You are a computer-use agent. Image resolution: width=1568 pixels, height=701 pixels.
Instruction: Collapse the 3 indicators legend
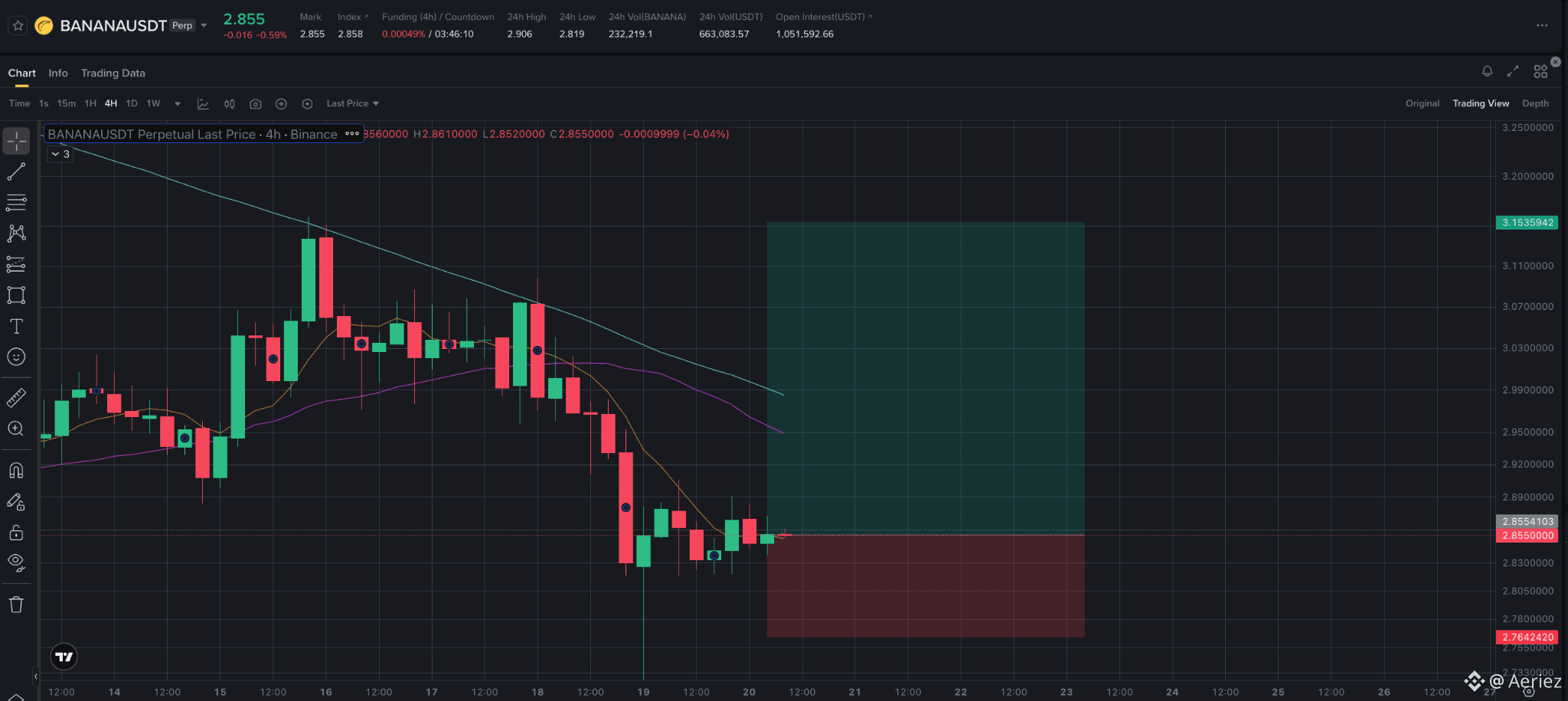[60, 154]
